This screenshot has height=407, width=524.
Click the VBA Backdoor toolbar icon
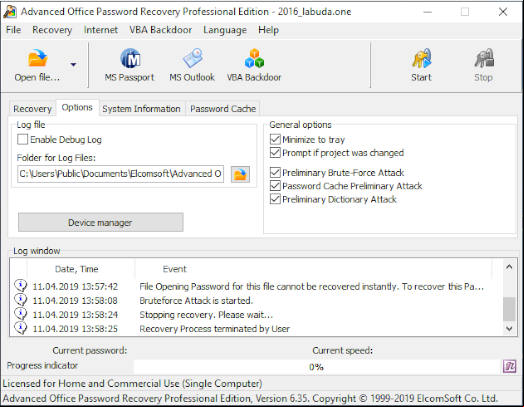click(254, 59)
